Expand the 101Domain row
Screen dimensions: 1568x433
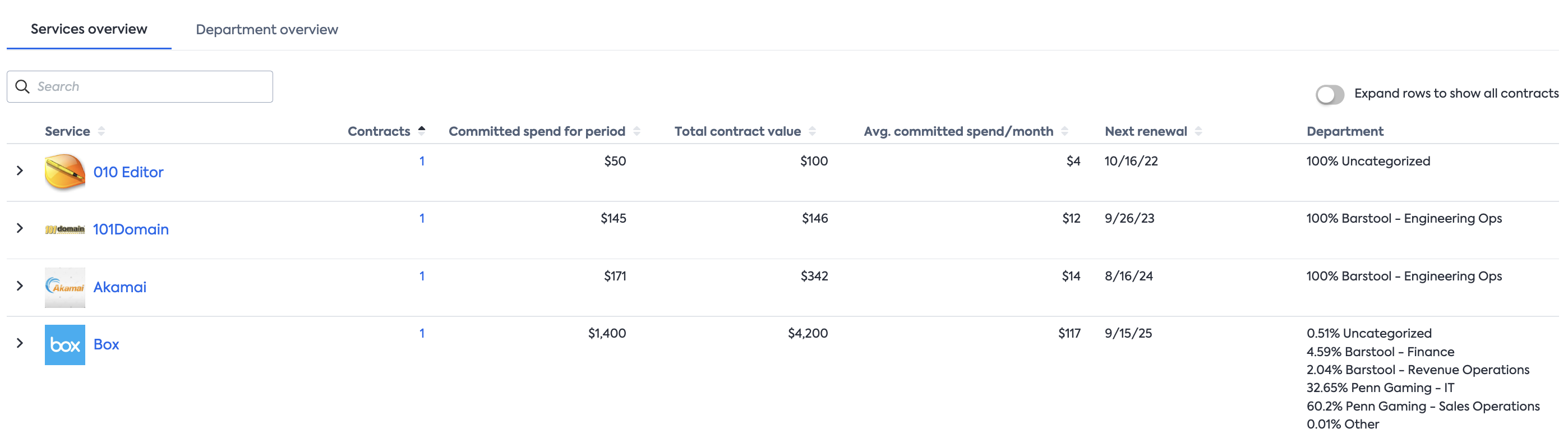pos(20,228)
